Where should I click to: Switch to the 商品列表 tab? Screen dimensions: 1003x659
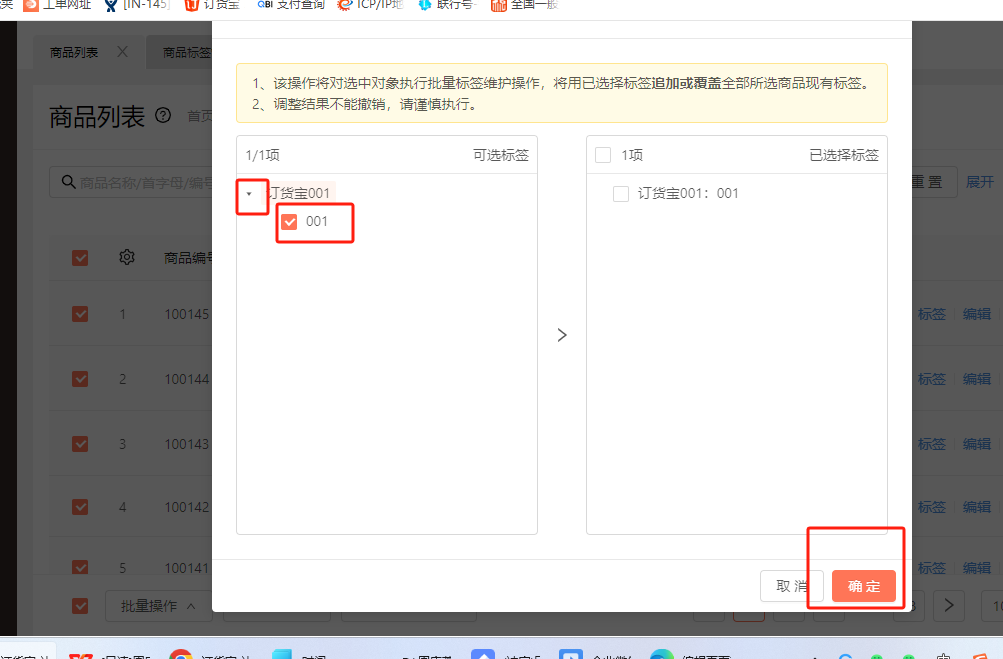tap(74, 52)
